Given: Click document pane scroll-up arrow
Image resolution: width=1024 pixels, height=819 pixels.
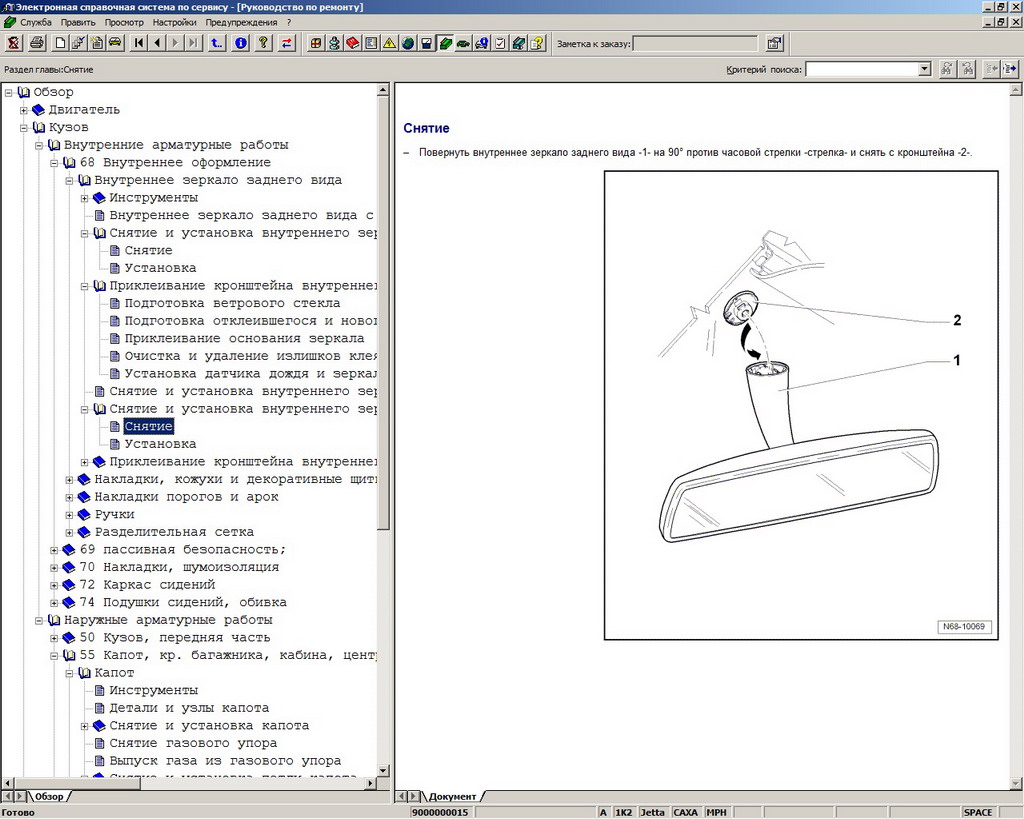Looking at the screenshot, I should coord(1016,90).
